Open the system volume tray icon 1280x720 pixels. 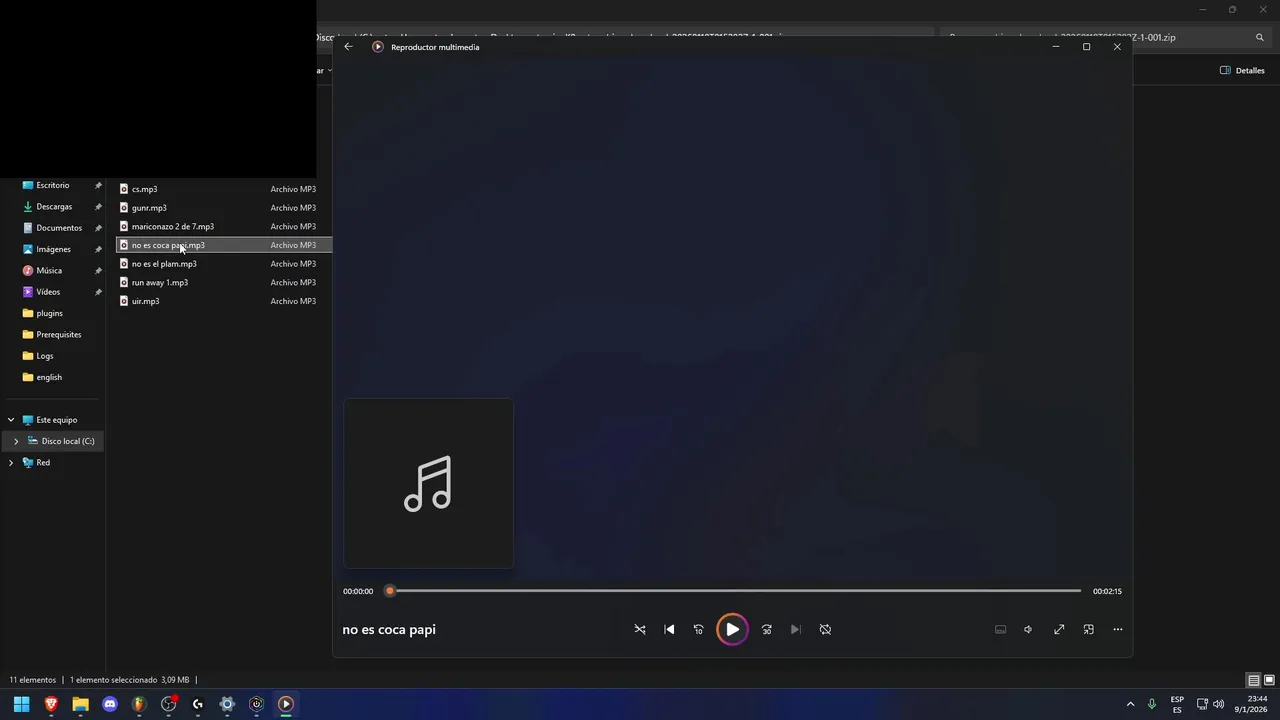tap(1218, 704)
